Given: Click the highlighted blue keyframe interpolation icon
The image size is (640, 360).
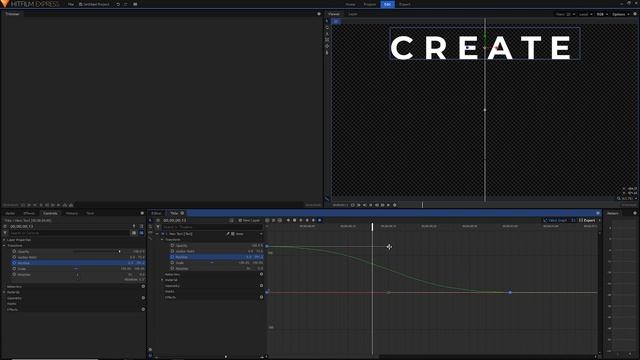Looking at the screenshot, I should click(320, 220).
